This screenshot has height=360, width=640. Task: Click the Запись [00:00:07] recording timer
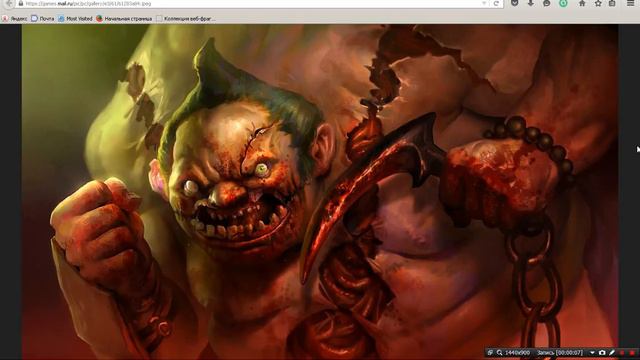tap(560, 352)
